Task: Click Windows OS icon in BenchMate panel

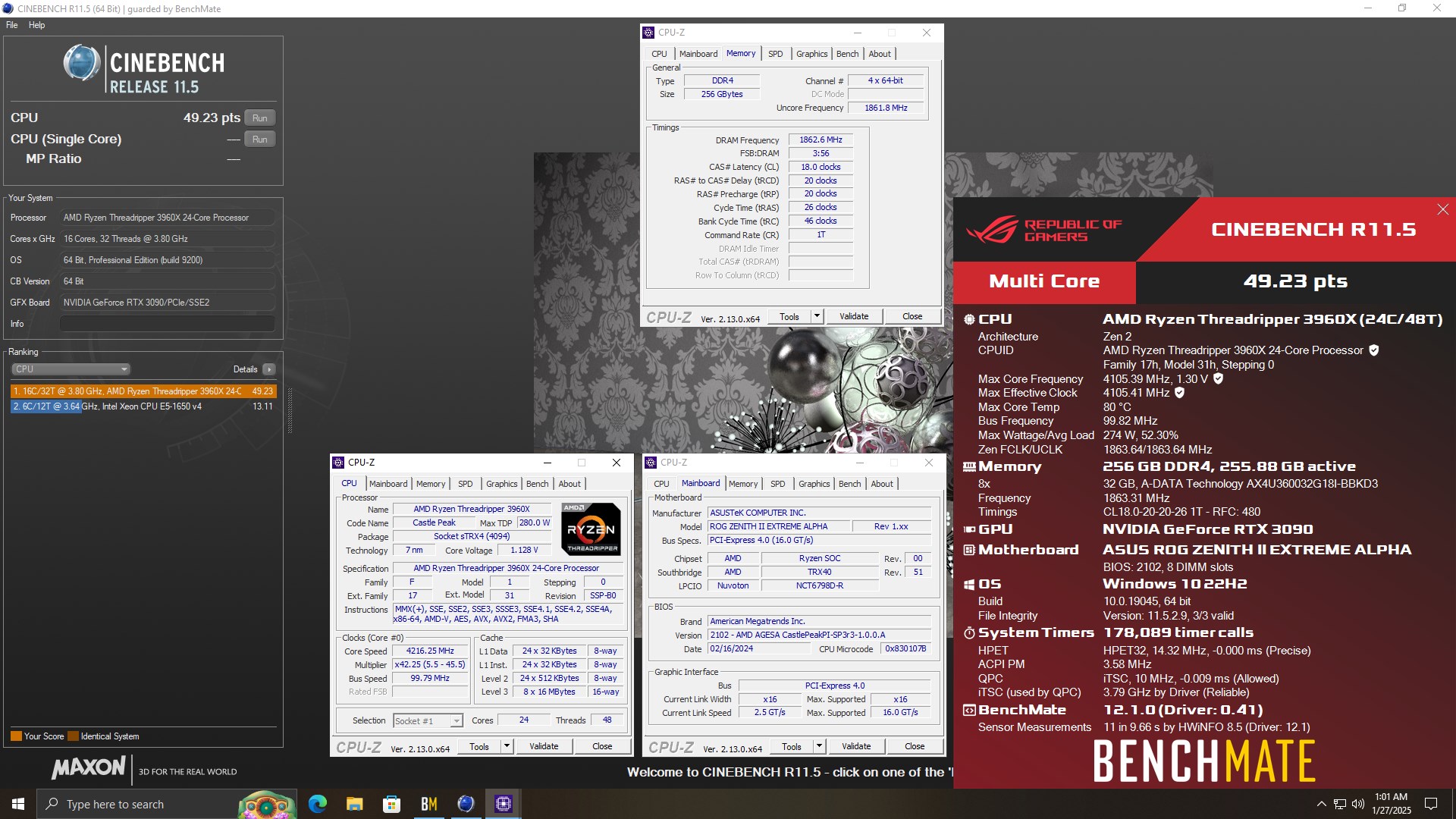Action: pos(969,585)
